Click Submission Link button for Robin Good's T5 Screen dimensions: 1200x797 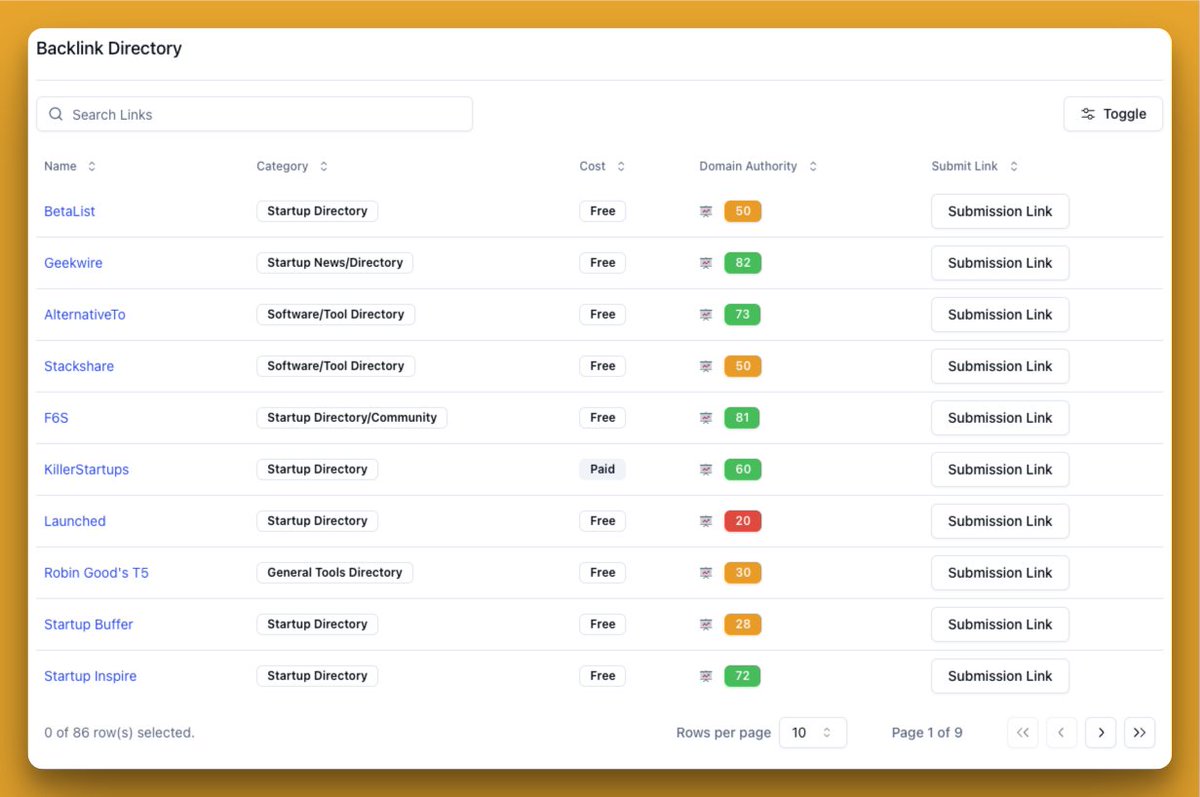[1000, 573]
